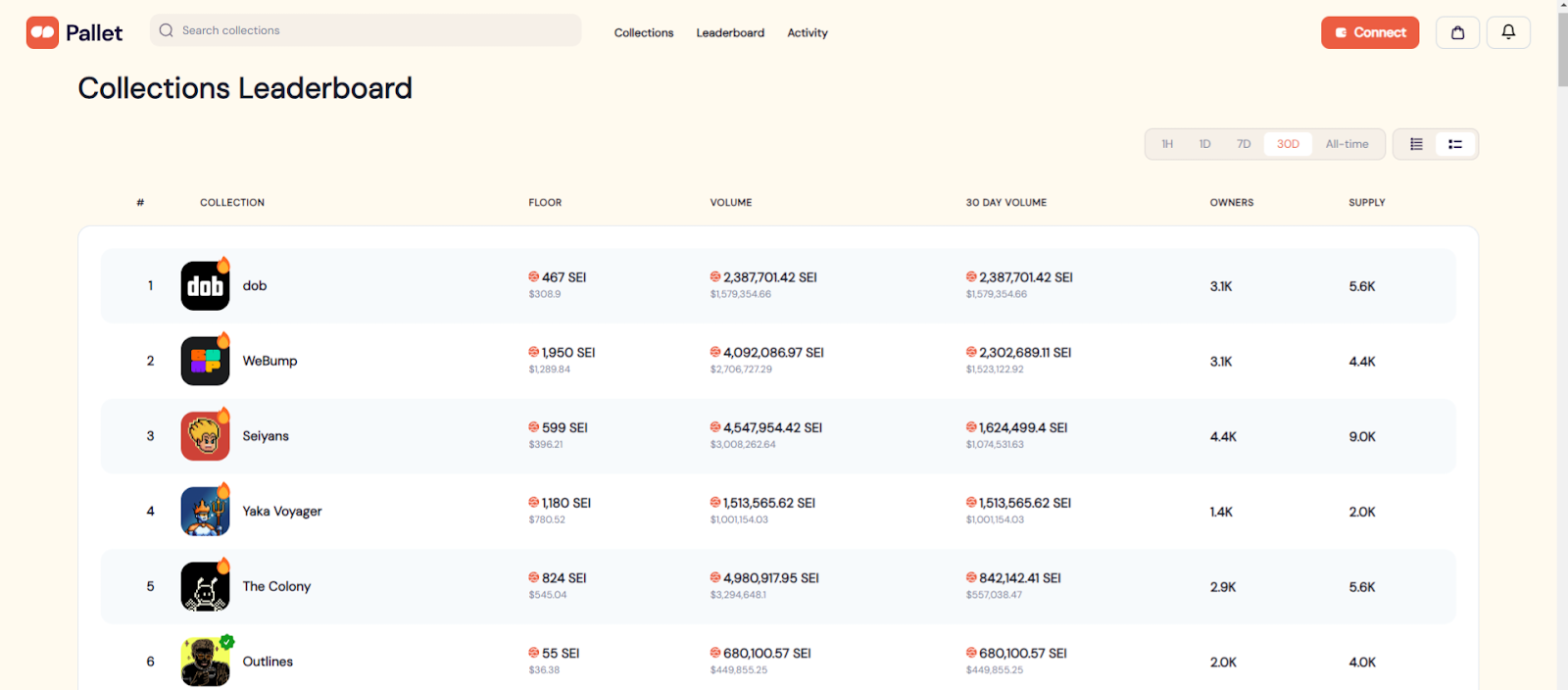Viewport: 1568px width, 690px height.
Task: Click the SEI coin icon beside 467 SEI
Action: [534, 277]
